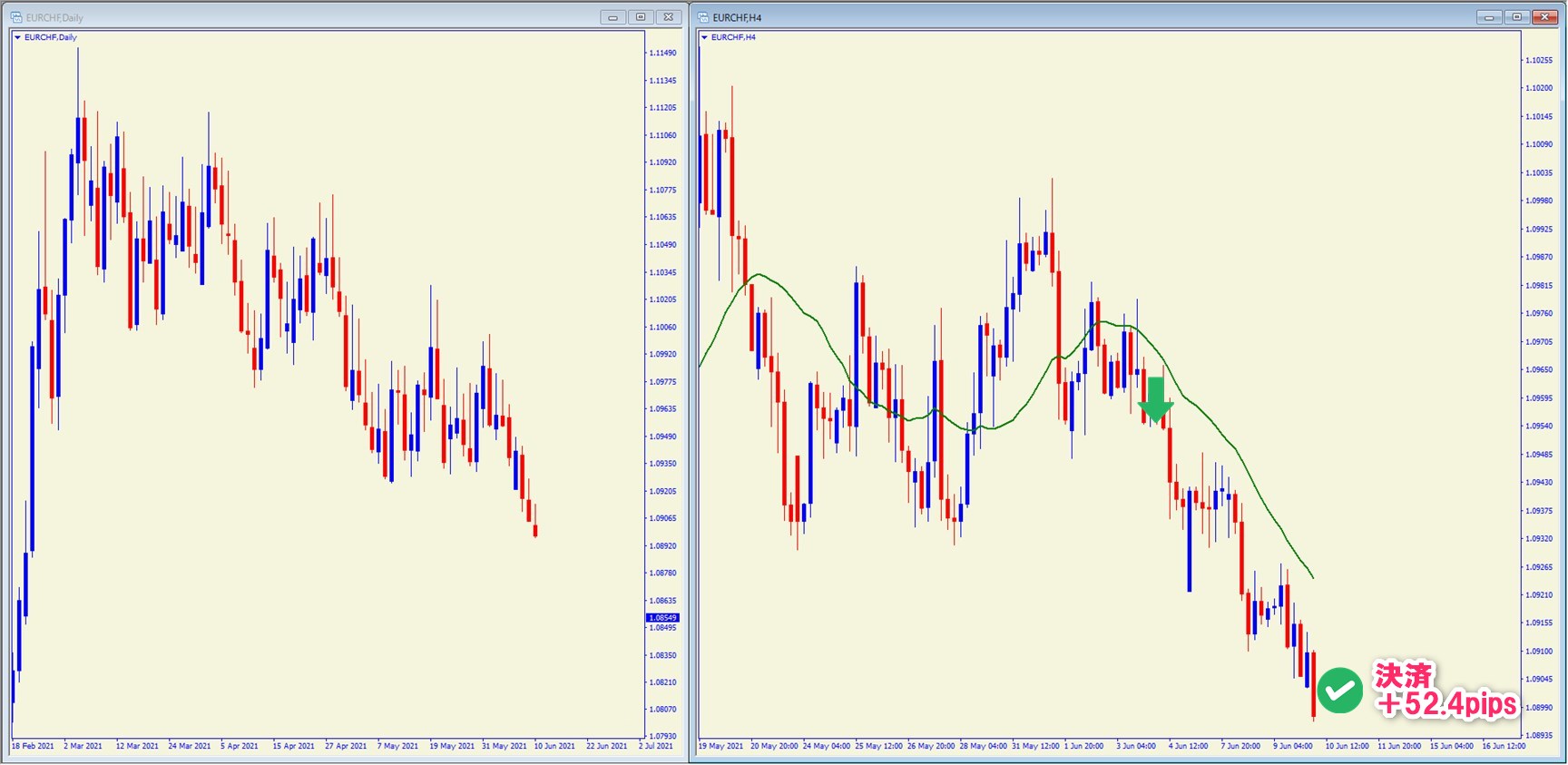Select the EURCHF,Daily window title text
This screenshot has width=1568, height=765.
point(54,17)
